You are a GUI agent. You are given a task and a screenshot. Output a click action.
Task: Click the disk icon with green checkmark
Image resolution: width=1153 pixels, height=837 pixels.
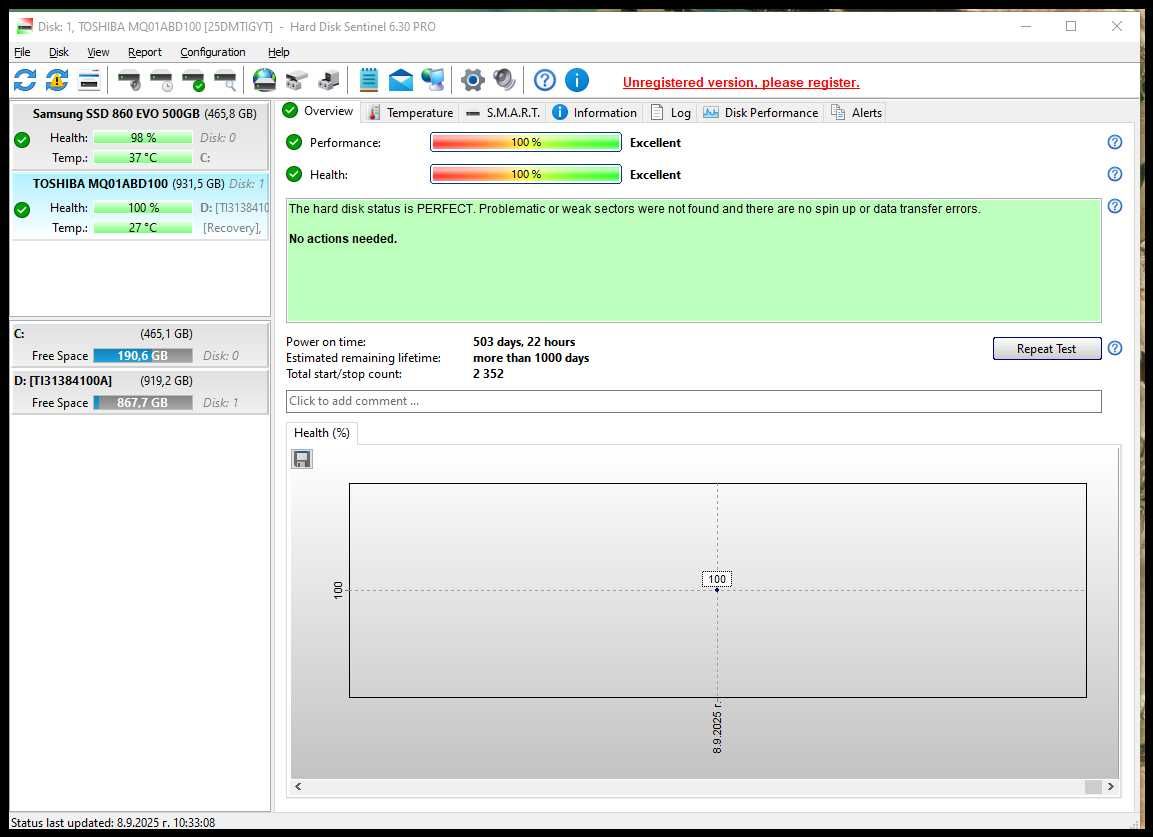coord(193,80)
